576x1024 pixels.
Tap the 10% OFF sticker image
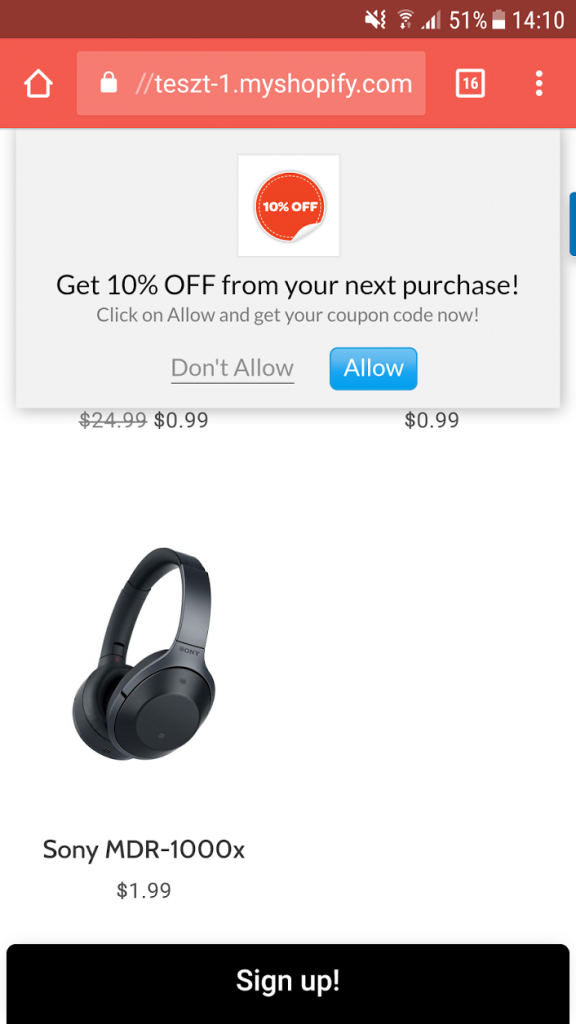289,206
